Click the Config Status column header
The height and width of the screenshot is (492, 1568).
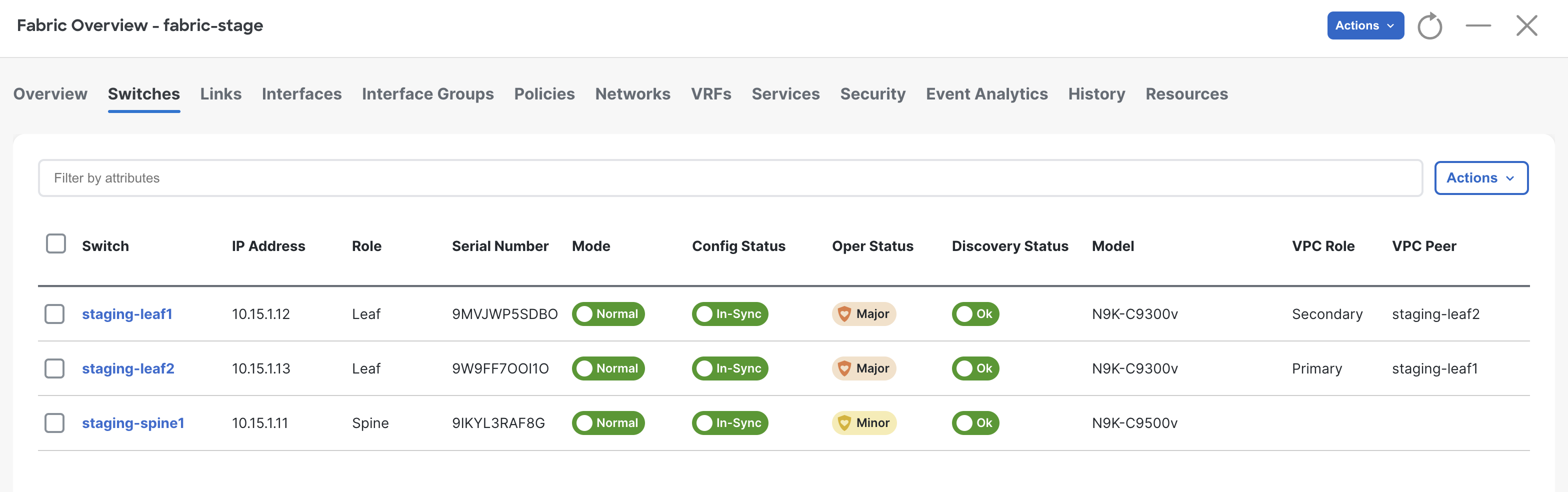tap(738, 246)
